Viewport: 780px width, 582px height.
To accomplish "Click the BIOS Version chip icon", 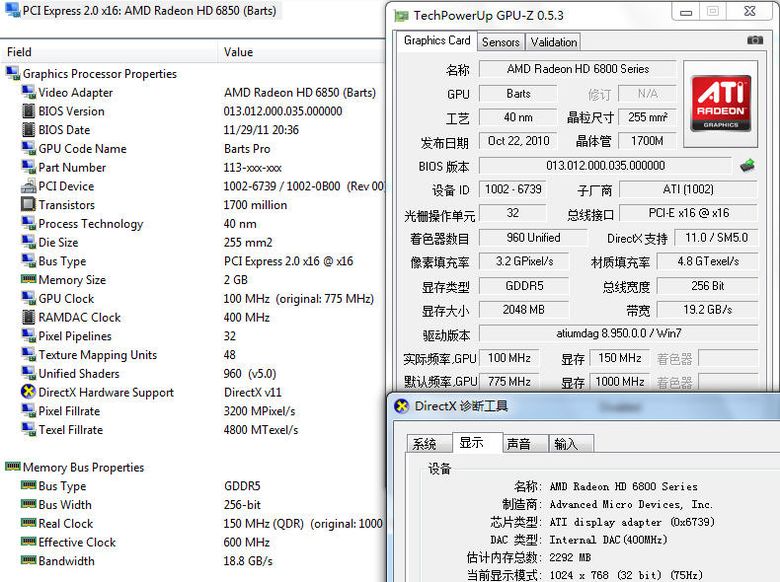I will (28, 110).
